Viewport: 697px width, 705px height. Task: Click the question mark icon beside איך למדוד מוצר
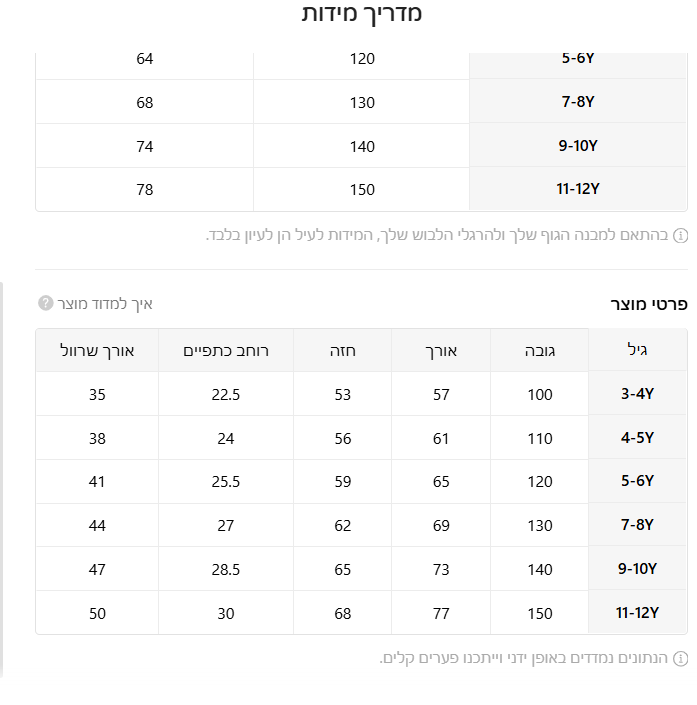(x=45, y=303)
